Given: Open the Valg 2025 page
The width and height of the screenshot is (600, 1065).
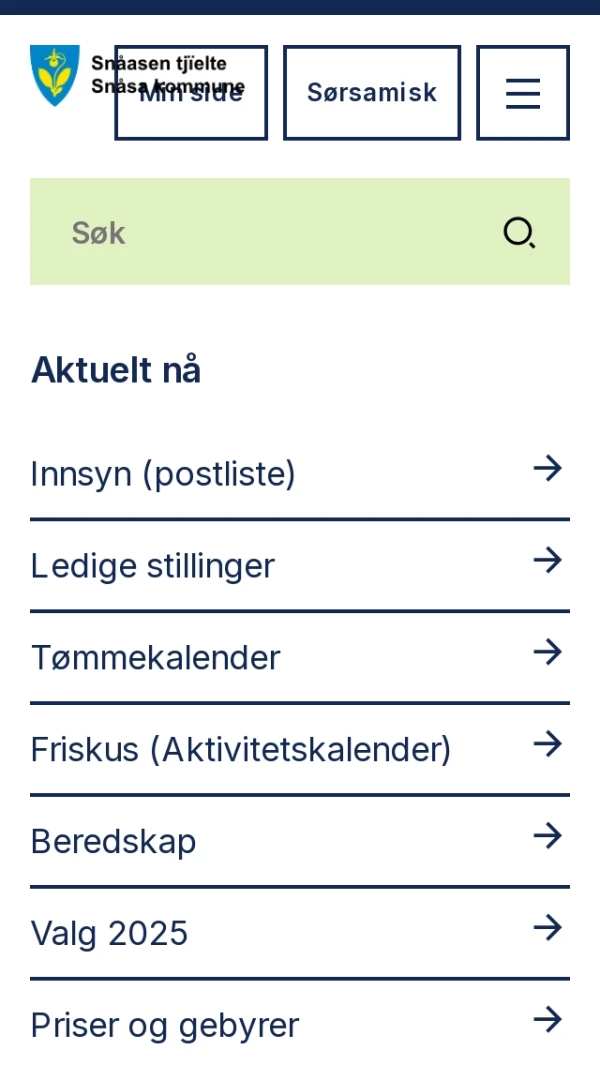Looking at the screenshot, I should [109, 932].
